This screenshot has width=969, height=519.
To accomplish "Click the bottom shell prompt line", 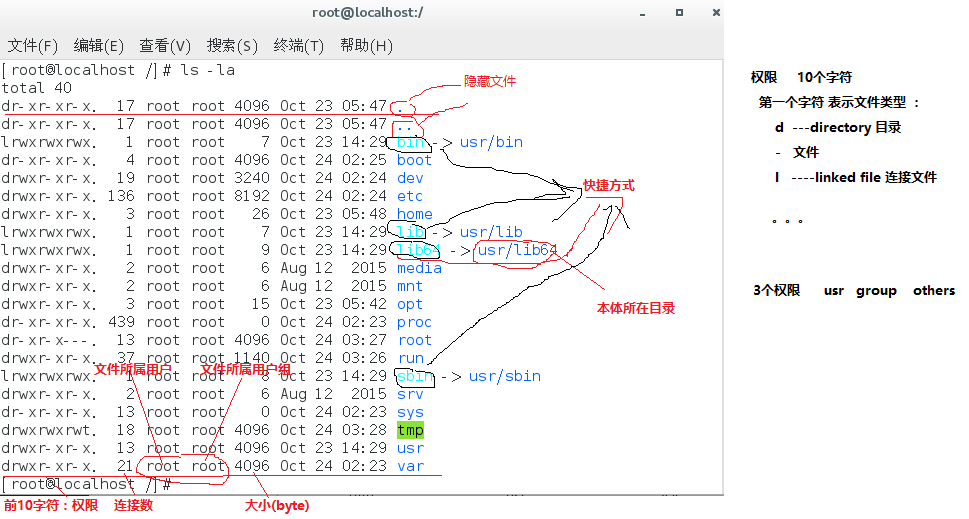I will coord(87,484).
